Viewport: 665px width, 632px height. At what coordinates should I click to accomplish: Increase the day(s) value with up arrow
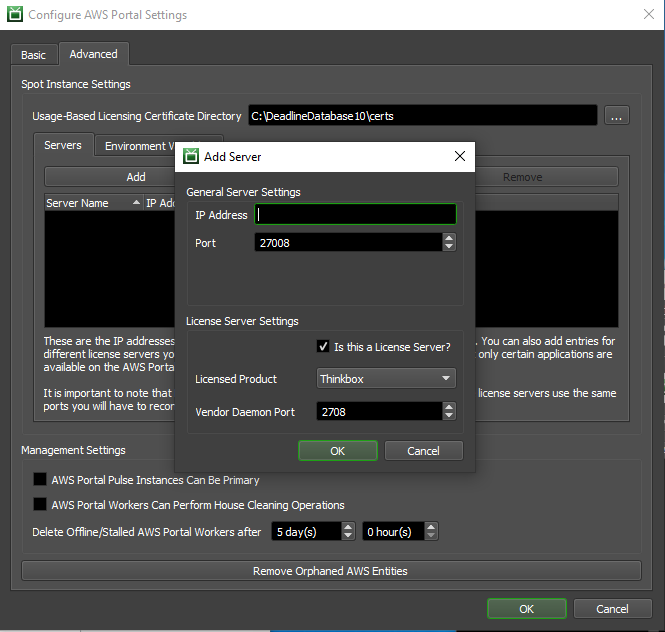click(348, 527)
